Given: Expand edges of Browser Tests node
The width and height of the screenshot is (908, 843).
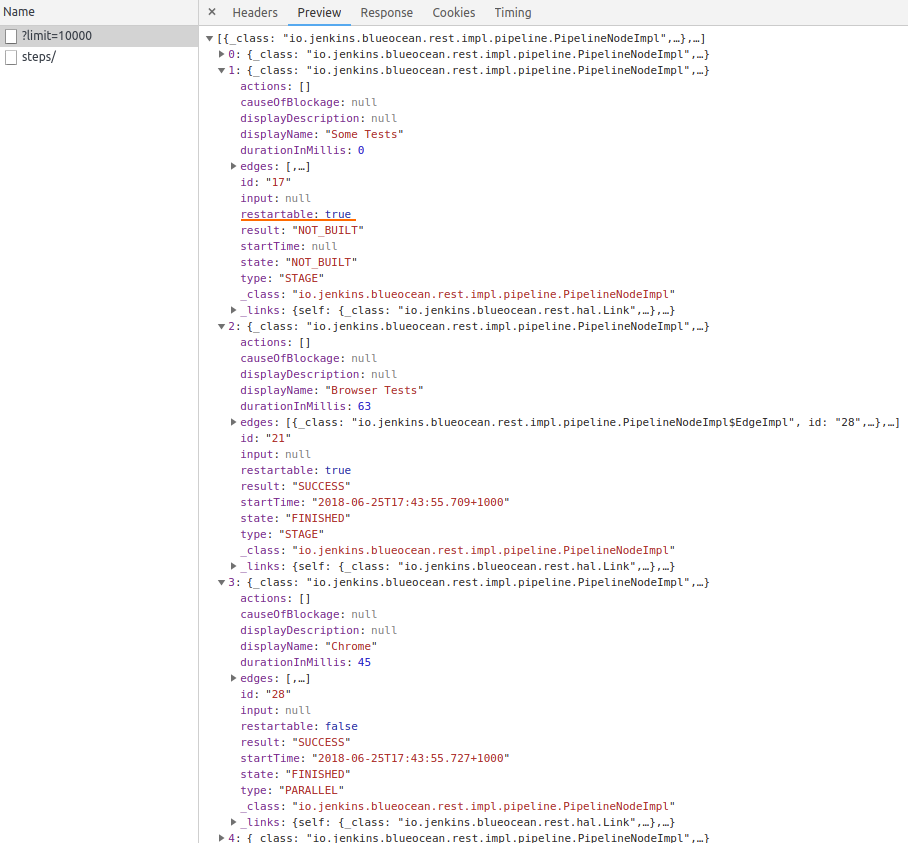Looking at the screenshot, I should (234, 422).
